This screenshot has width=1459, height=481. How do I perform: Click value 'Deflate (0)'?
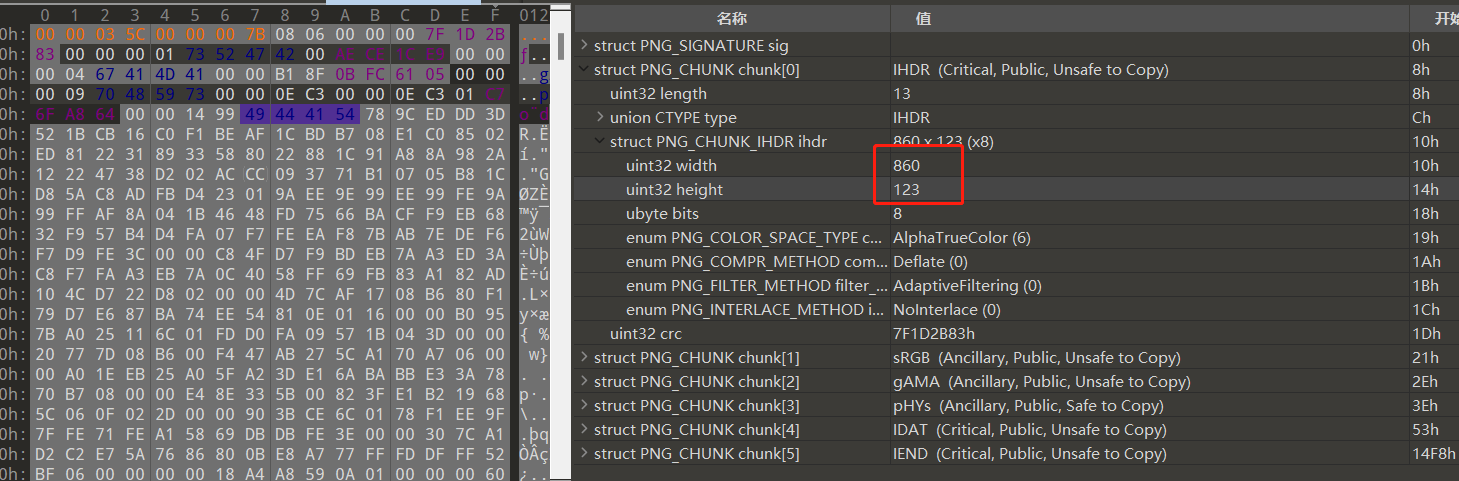[x=930, y=261]
